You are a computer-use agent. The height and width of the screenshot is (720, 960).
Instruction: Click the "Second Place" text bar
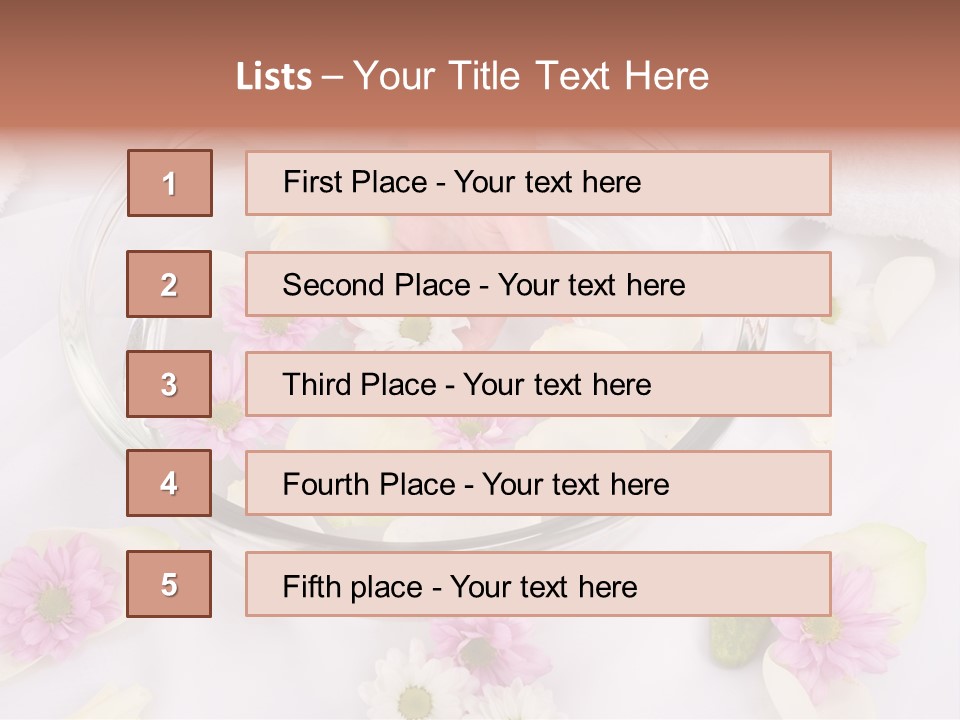(x=538, y=284)
